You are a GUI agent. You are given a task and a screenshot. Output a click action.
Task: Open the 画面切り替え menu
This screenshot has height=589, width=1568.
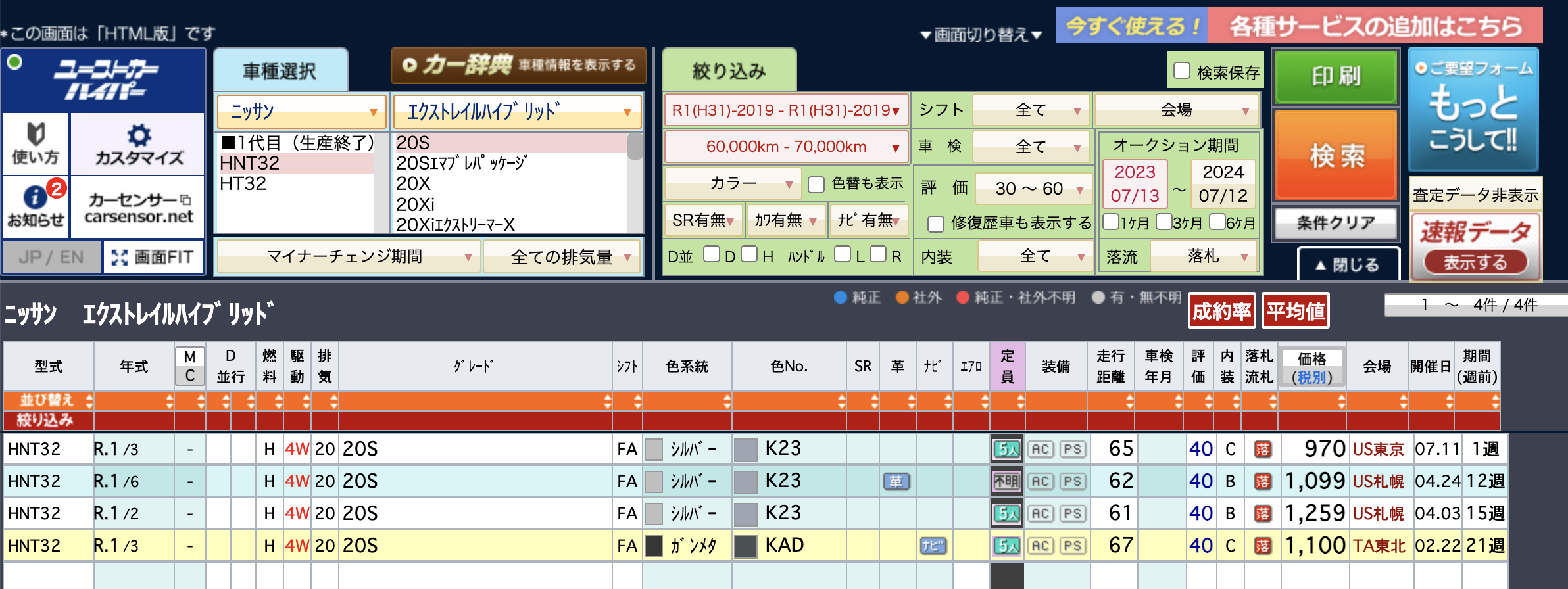981,35
